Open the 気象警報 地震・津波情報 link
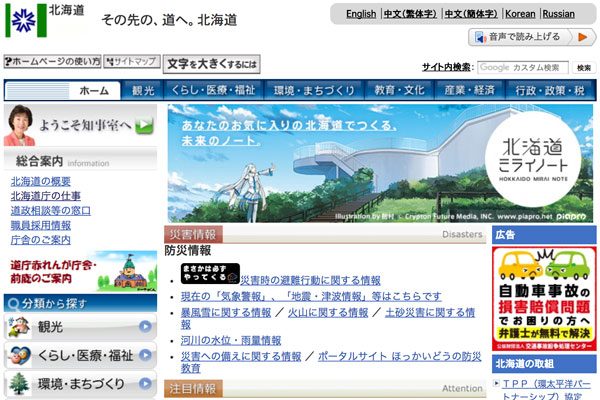 (311, 296)
